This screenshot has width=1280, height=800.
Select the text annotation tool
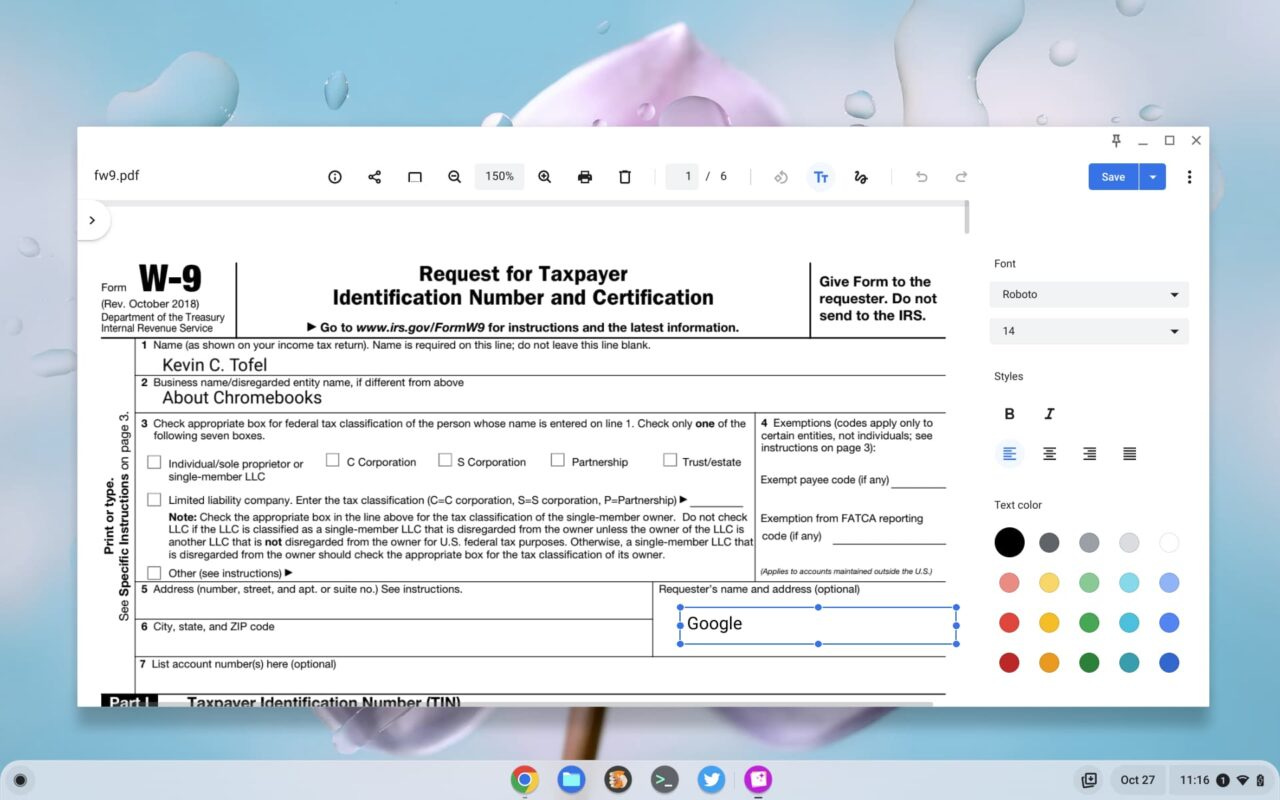click(x=821, y=177)
